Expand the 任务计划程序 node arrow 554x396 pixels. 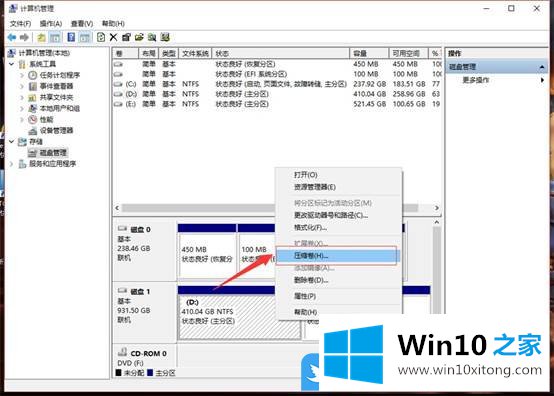click(x=22, y=75)
